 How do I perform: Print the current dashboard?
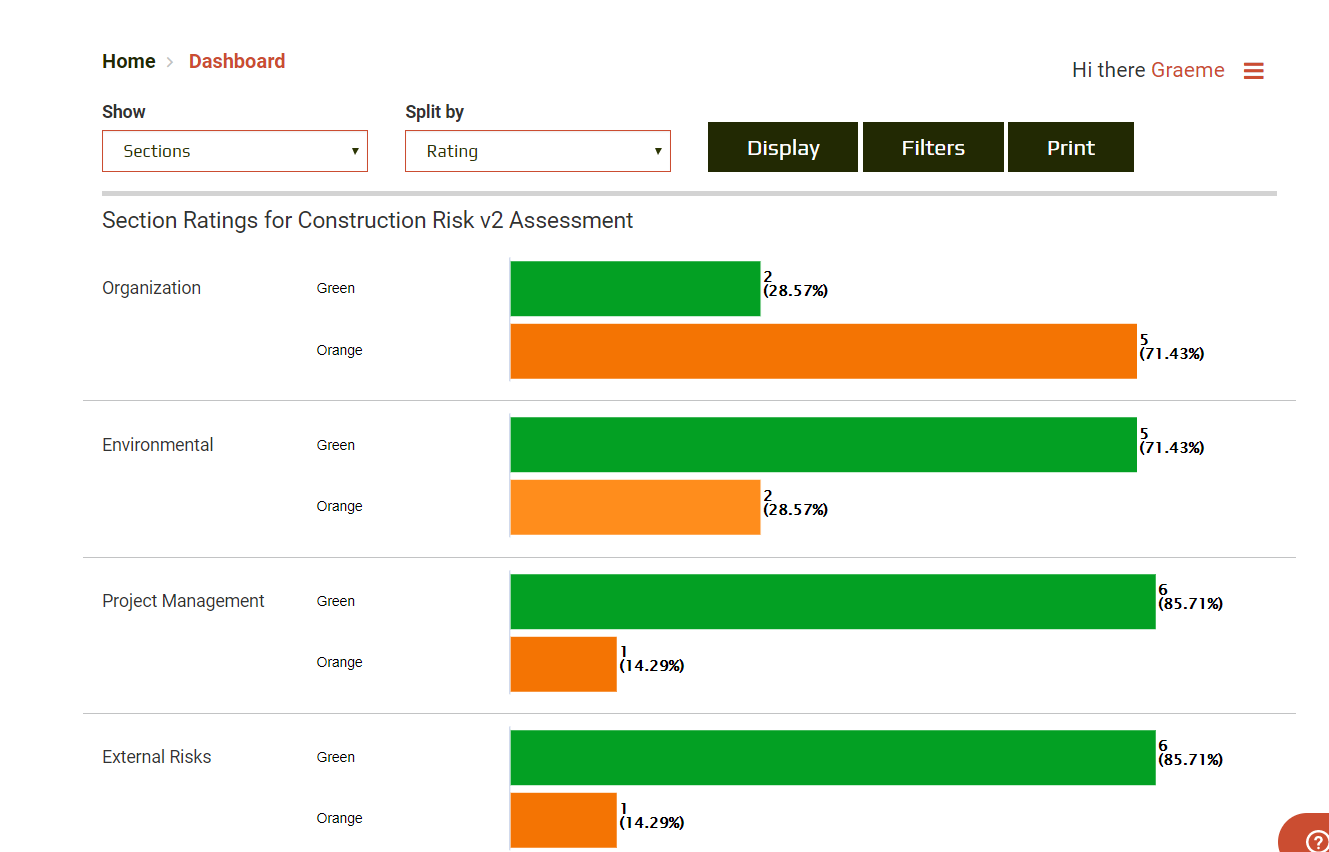click(x=1070, y=146)
